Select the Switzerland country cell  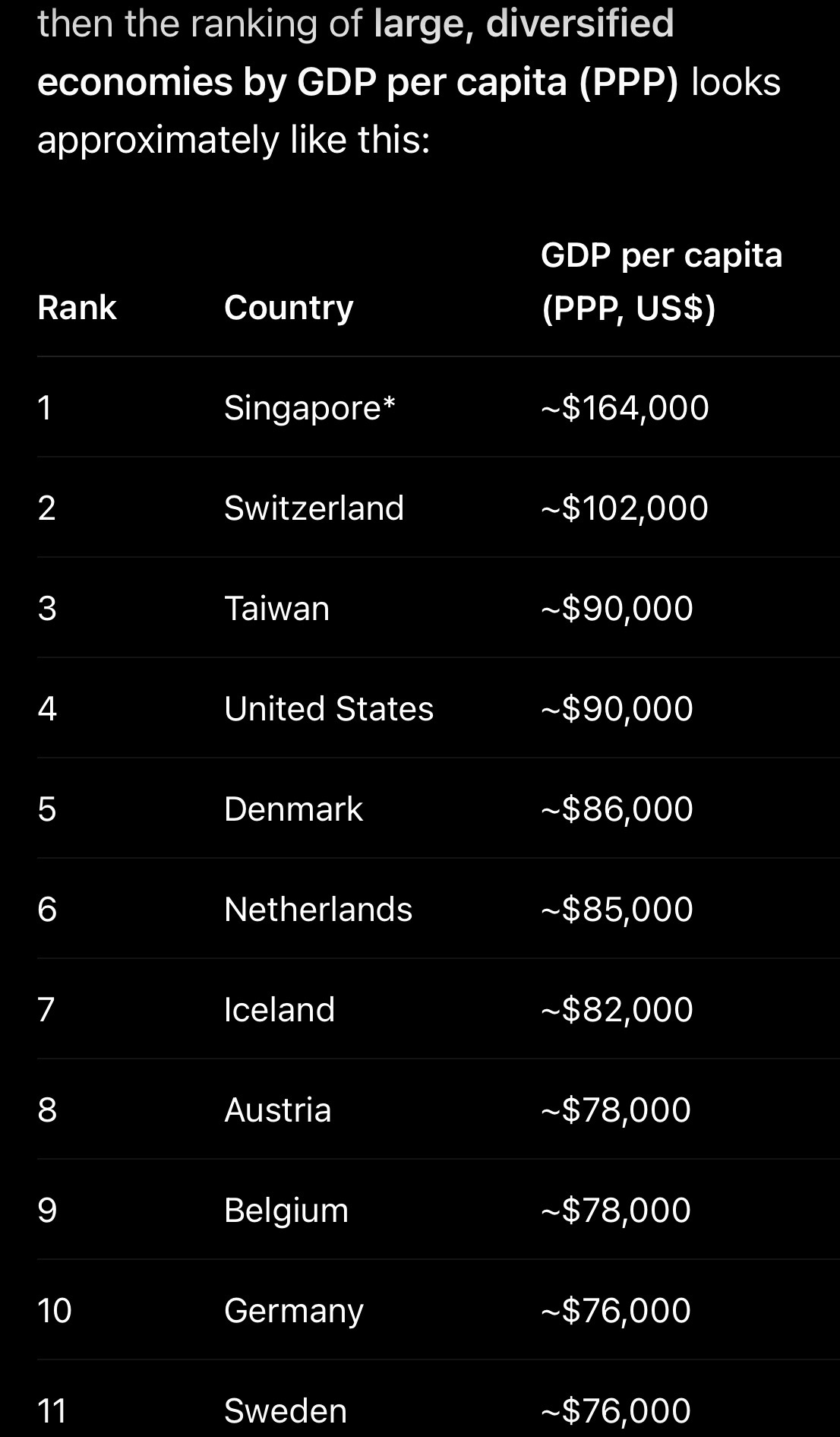(x=314, y=508)
